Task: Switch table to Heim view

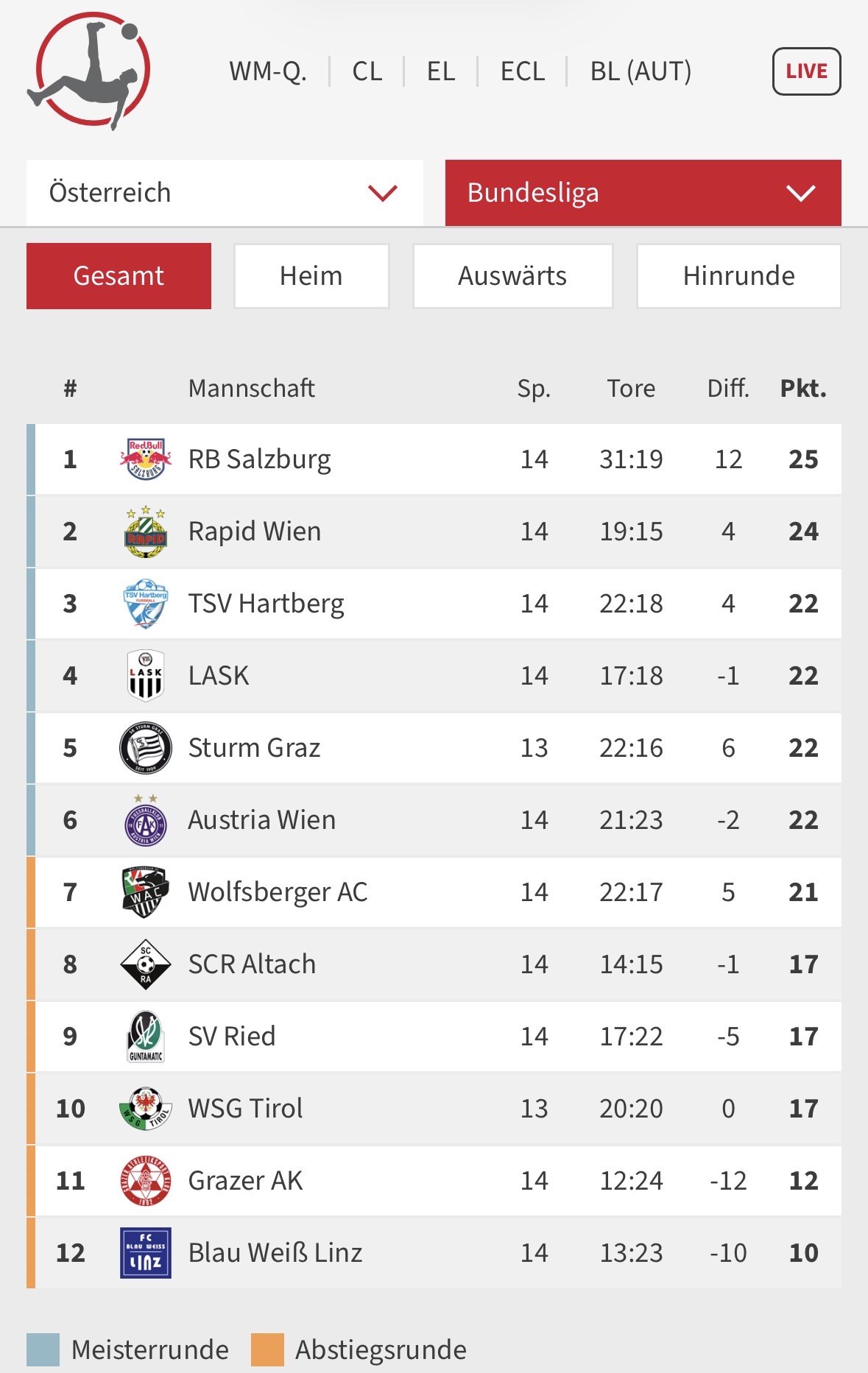Action: coord(311,276)
